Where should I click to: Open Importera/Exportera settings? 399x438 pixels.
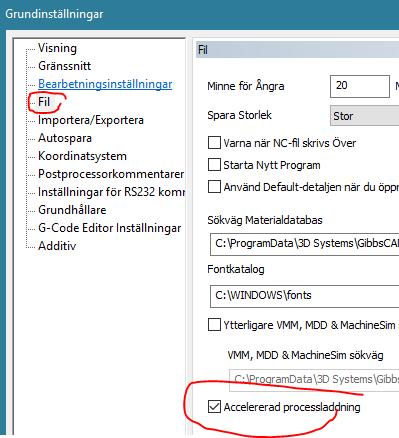coord(91,120)
